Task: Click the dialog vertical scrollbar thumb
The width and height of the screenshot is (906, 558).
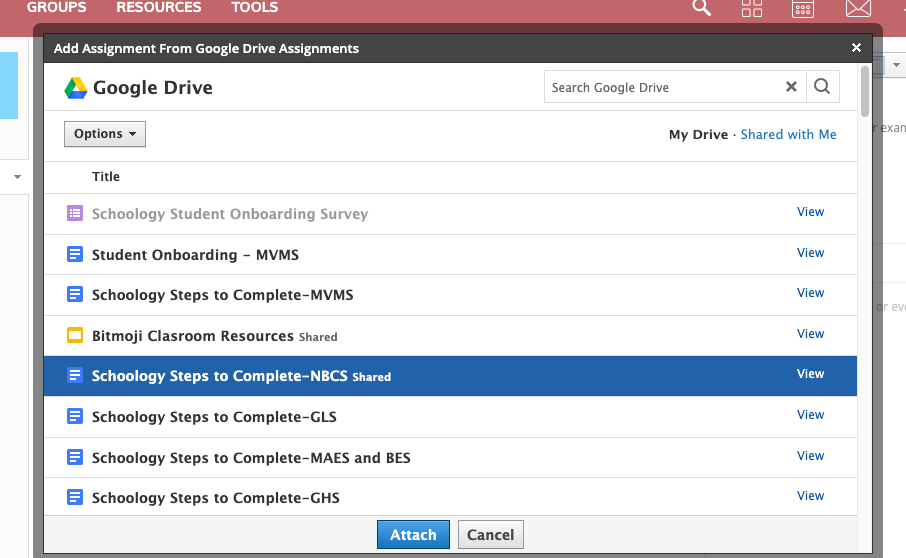Action: [864, 91]
